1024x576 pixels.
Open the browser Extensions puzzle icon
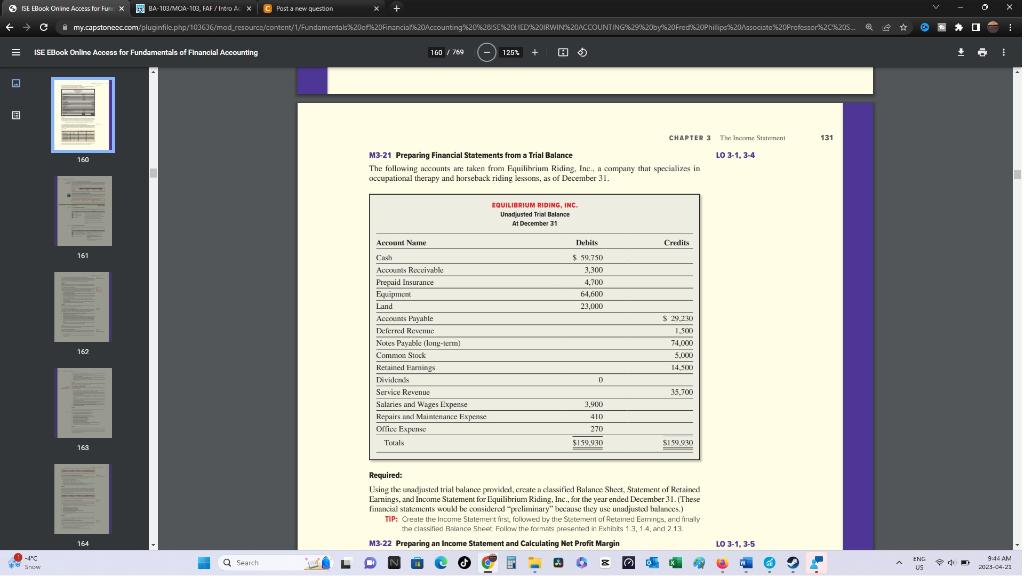(958, 29)
